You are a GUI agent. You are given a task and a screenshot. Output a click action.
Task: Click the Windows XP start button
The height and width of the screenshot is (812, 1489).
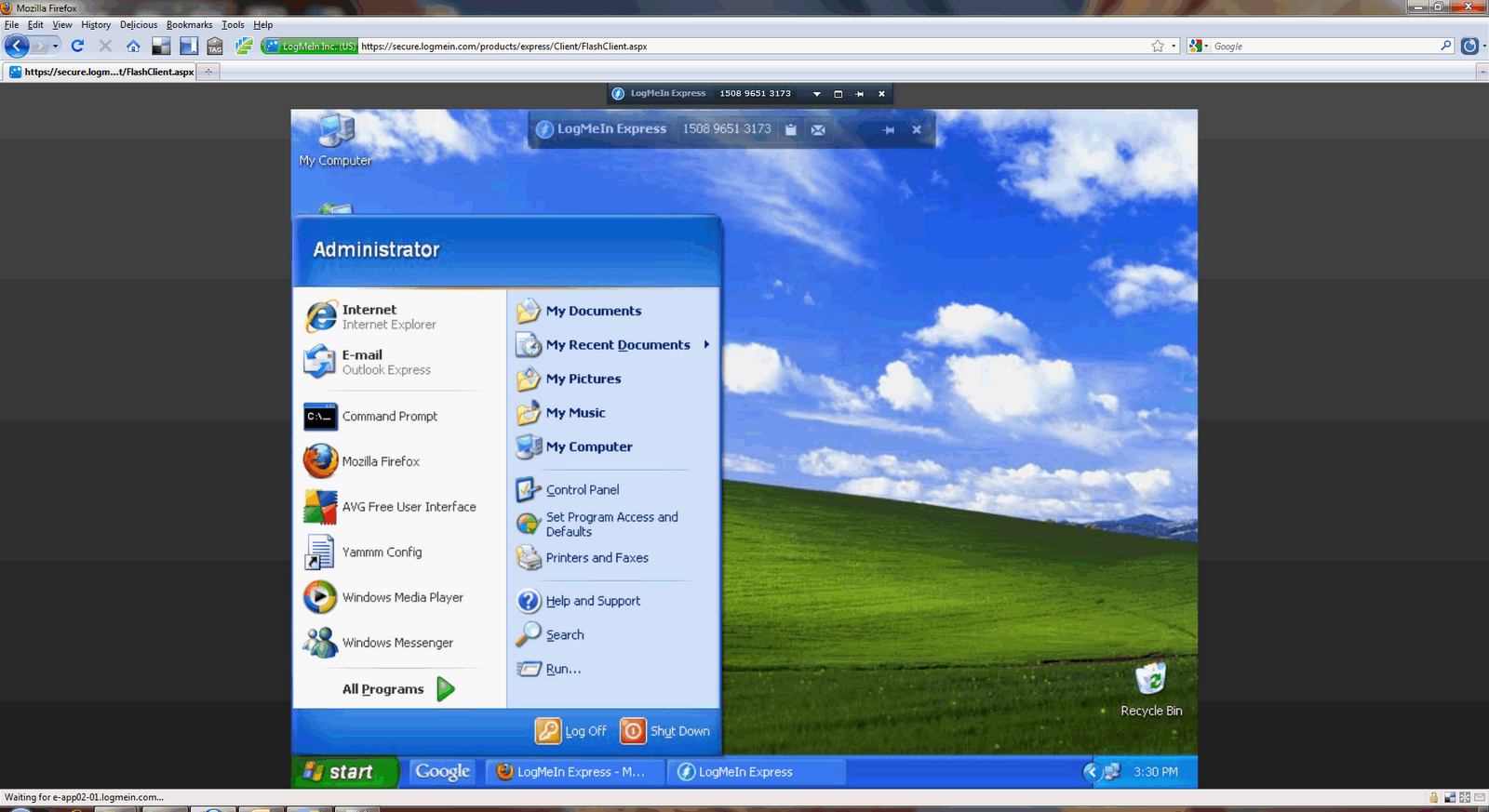point(345,772)
